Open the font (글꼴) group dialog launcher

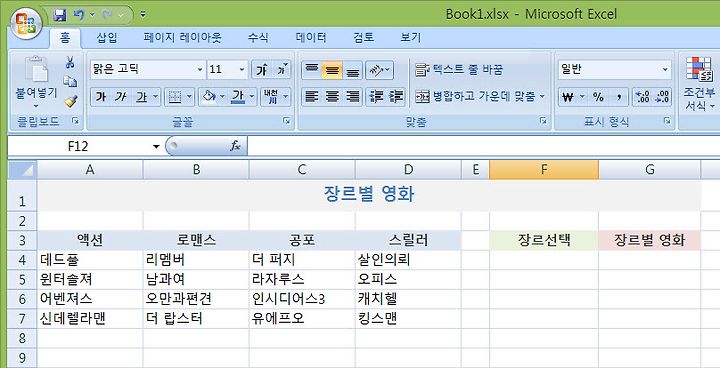tap(287, 121)
